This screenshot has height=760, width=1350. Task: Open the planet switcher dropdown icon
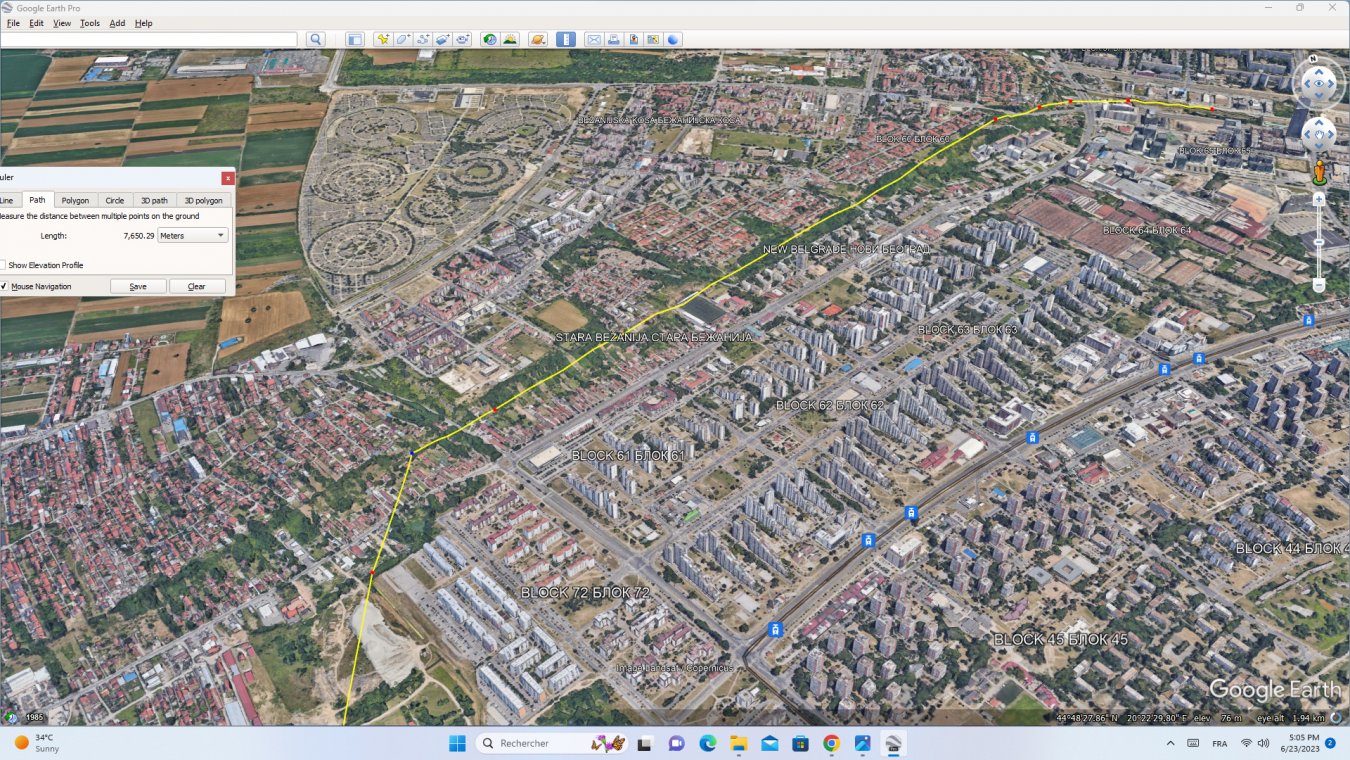coord(539,40)
